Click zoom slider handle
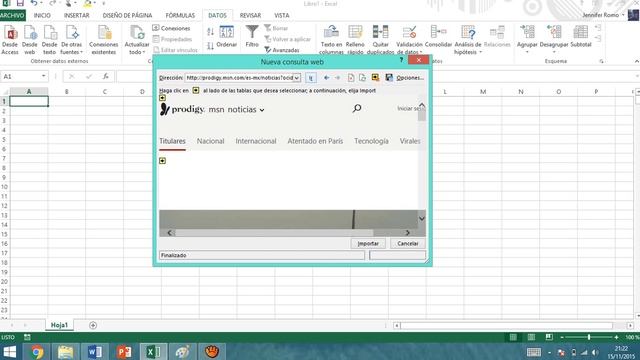 point(589,337)
